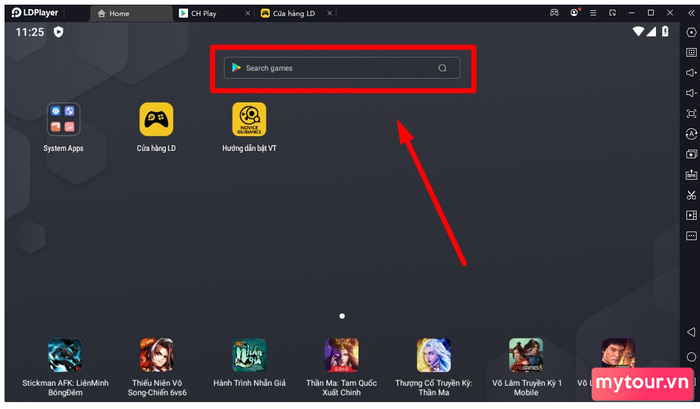
Task: Open LDPlayer settings hexagon icon in sidebar
Action: [691, 33]
